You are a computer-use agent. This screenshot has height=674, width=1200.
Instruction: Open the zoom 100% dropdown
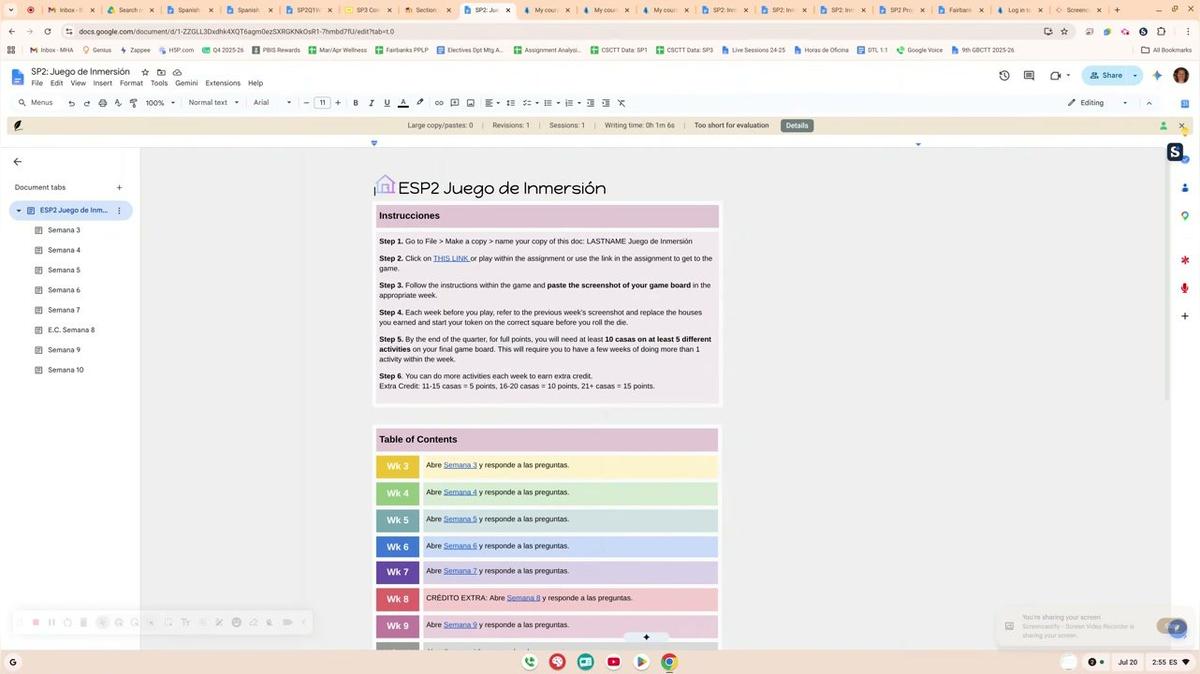pos(159,103)
